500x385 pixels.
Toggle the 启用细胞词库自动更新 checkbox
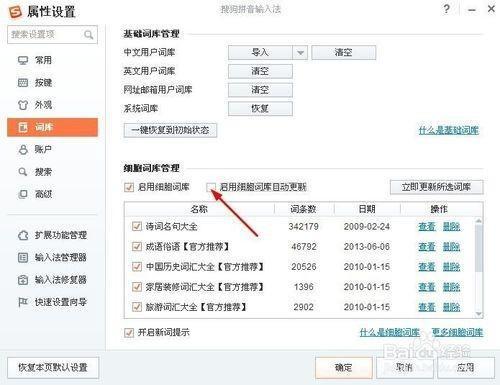211,187
